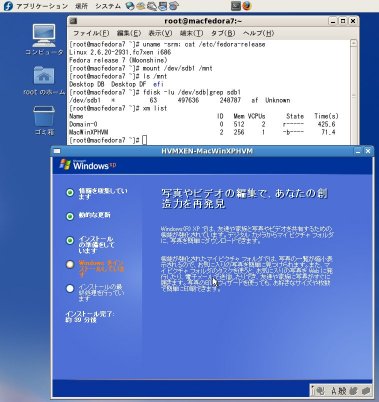This screenshot has width=379, height=402.
Task: Launch Firefox from the top panel
Action: pos(247,6)
